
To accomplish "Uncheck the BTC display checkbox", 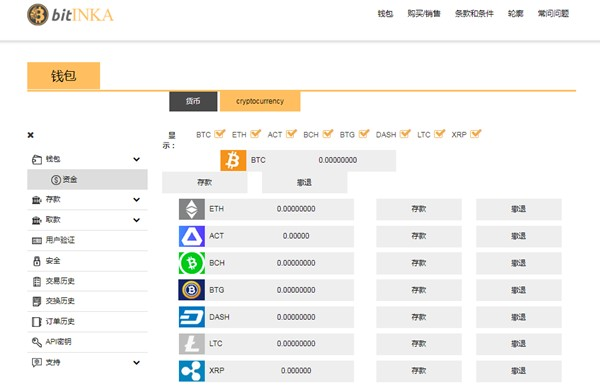I will click(220, 134).
